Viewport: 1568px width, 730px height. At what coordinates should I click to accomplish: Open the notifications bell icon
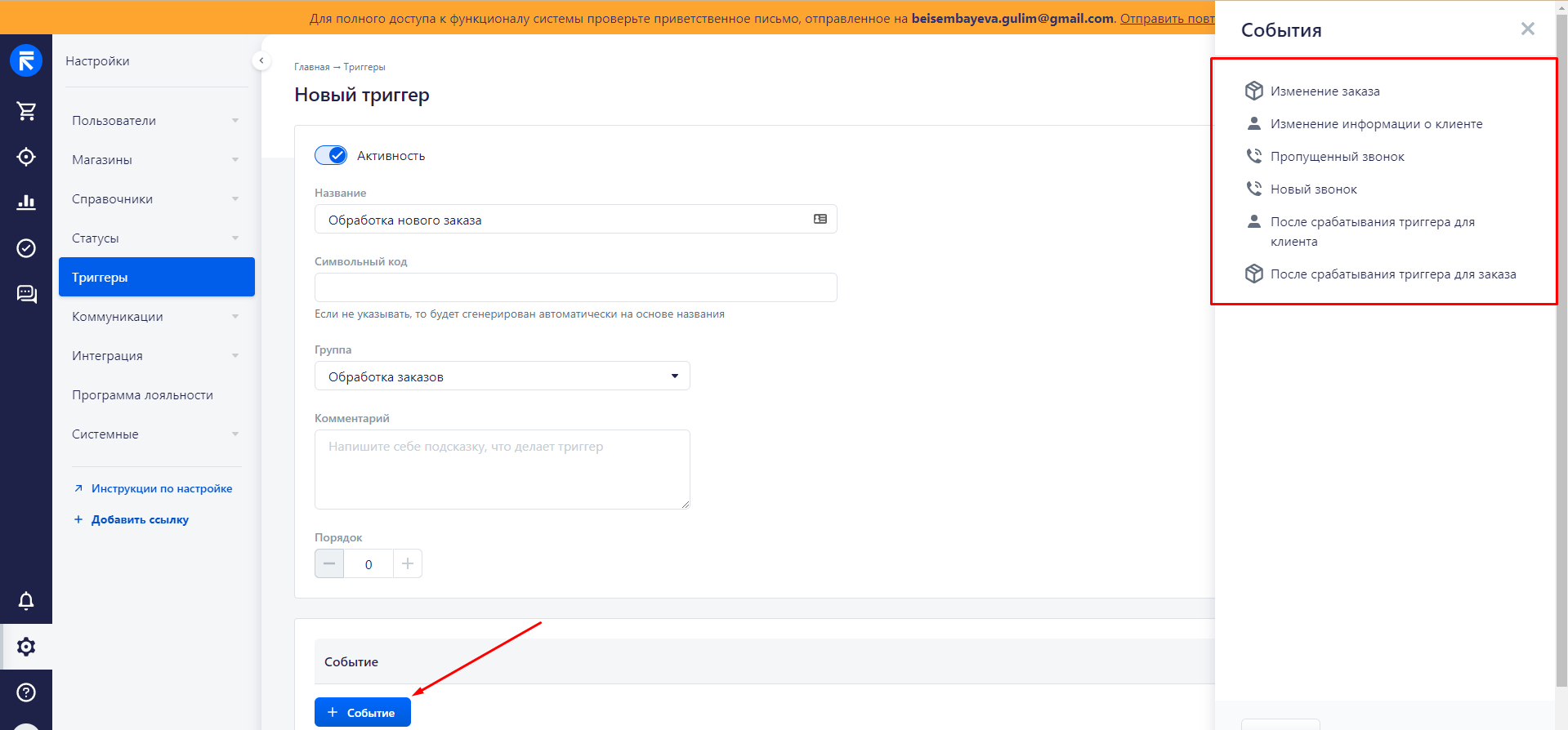(26, 601)
